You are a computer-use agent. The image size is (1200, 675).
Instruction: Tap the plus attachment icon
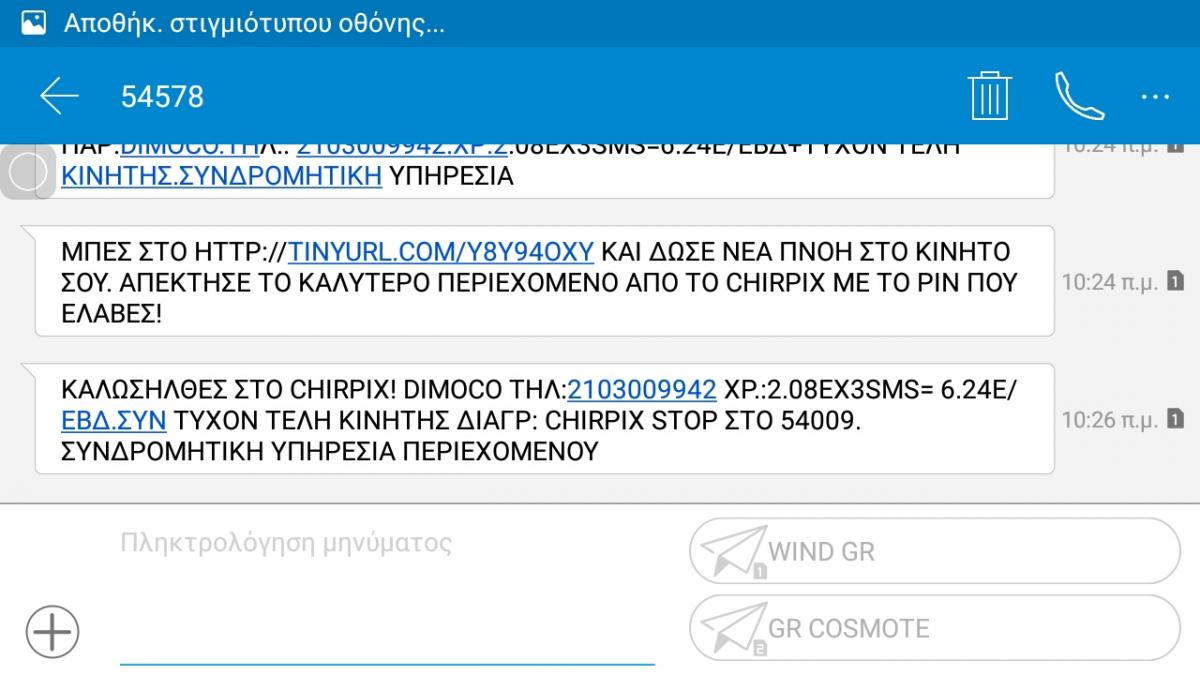tap(52, 631)
